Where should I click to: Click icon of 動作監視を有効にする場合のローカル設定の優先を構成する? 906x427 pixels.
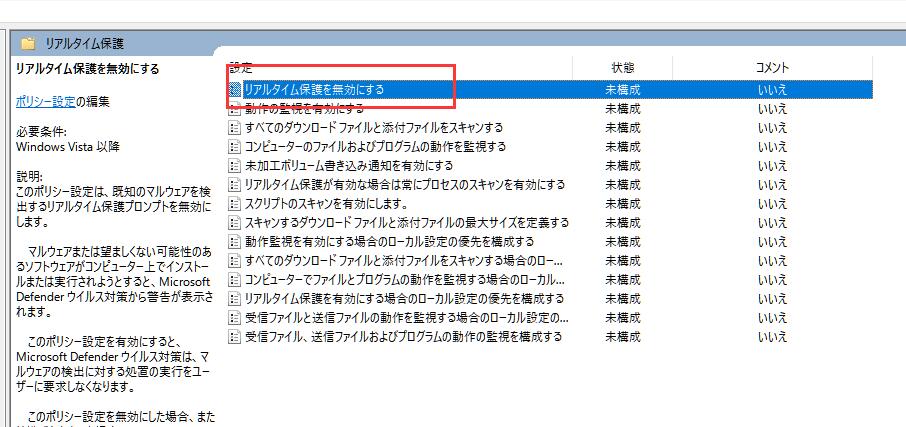pyautogui.click(x=235, y=242)
